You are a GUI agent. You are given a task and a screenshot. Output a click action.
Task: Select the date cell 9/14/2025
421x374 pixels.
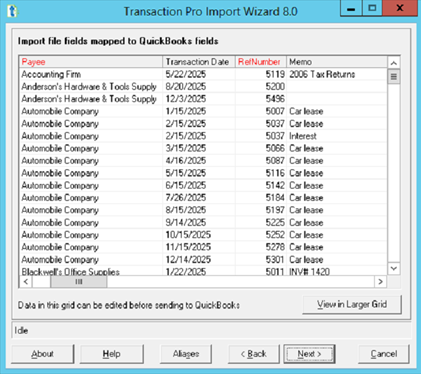coord(199,222)
